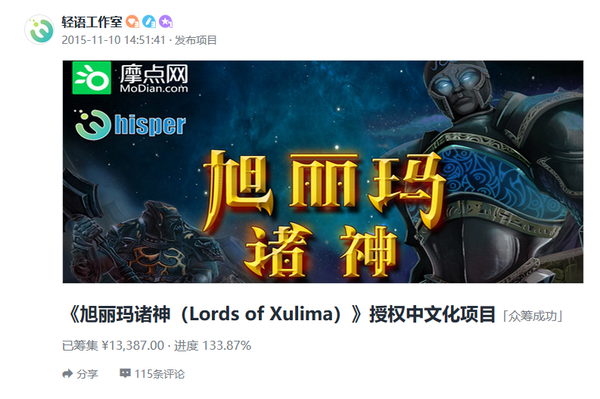
Task: Click the MoDian.com text in banner
Action: 154,89
